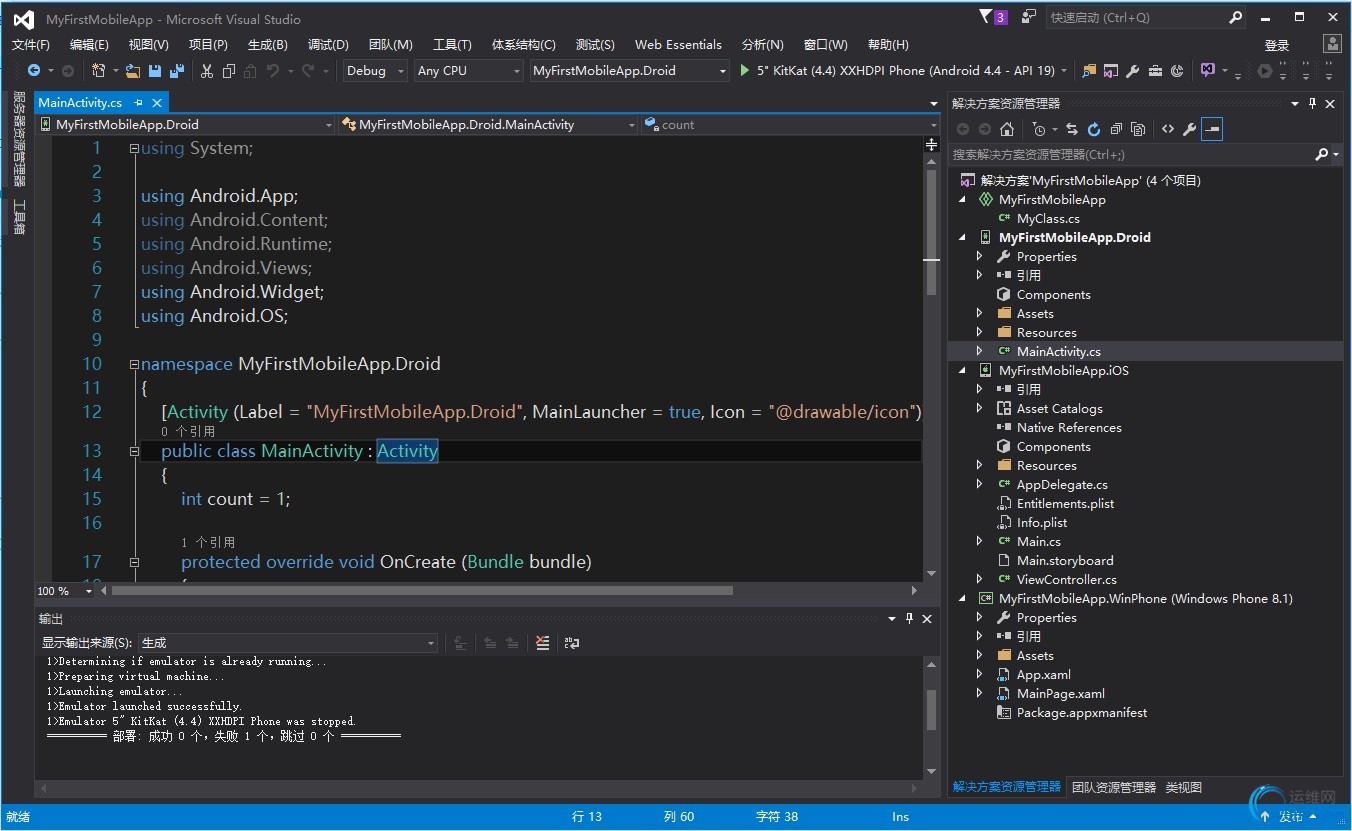1352x831 pixels.
Task: Click the Home icon in Solution Explorer
Action: 1007,129
